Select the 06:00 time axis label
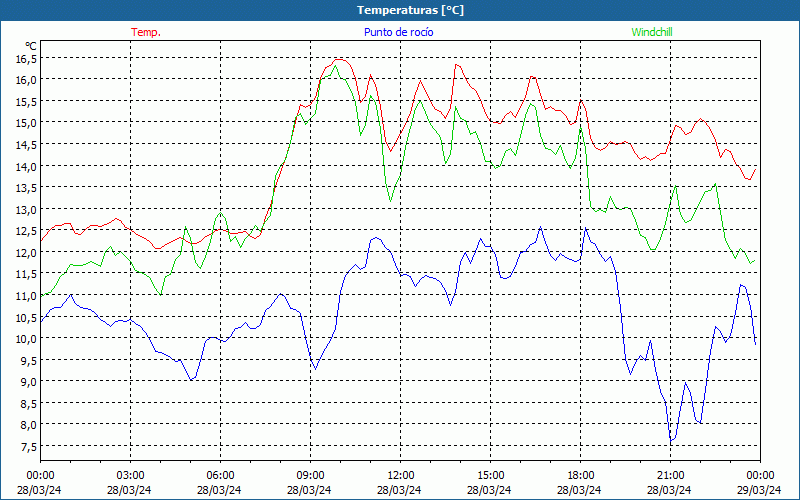800x500 pixels. click(x=220, y=475)
